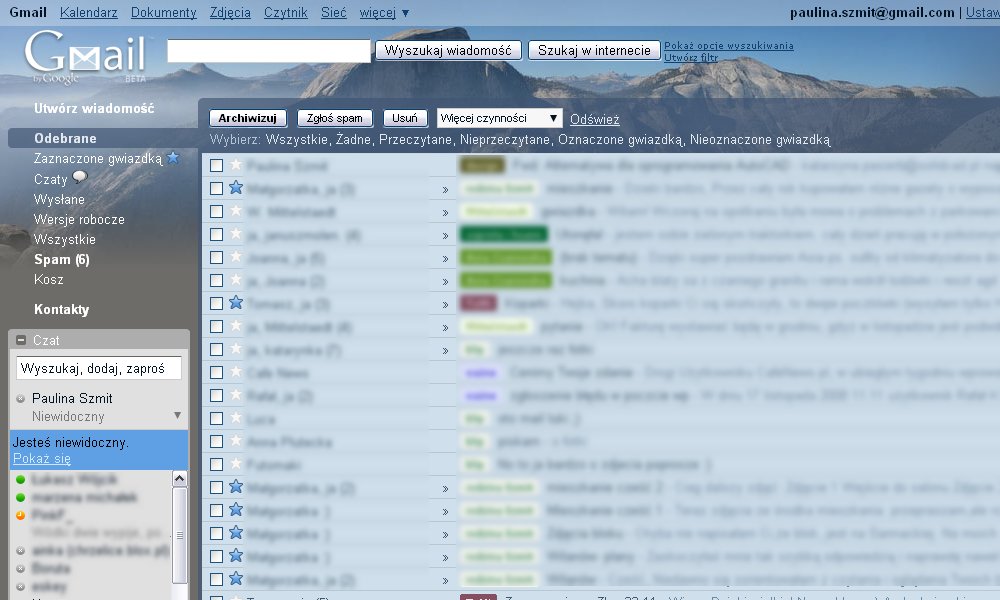The image size is (1000, 600).
Task: Click the Szukaj w internecie button
Action: coord(594,50)
